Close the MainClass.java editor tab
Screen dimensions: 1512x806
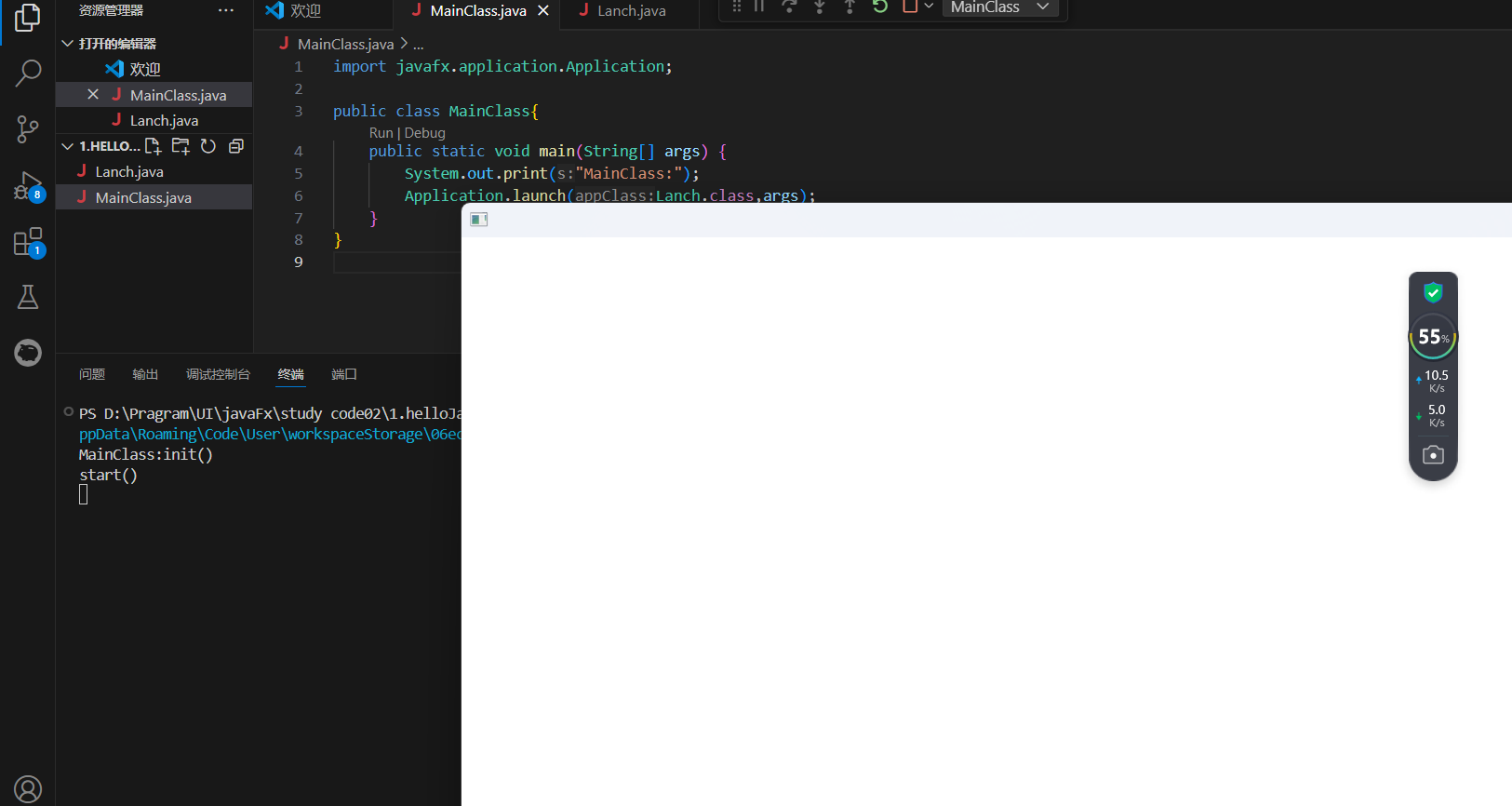pos(543,11)
